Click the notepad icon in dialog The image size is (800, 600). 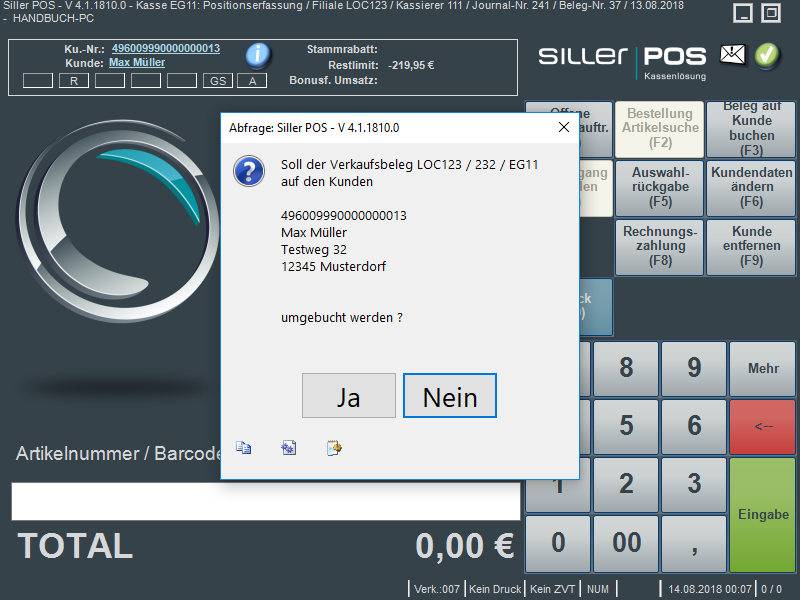pos(334,448)
